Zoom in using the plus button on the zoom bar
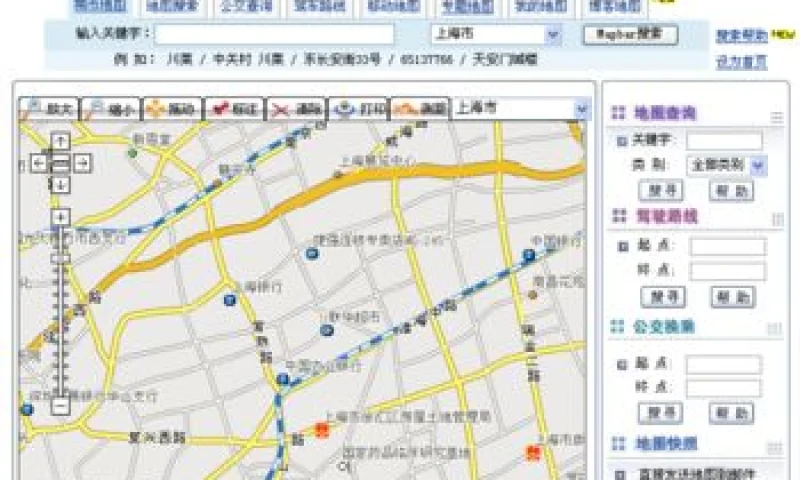 (61, 218)
